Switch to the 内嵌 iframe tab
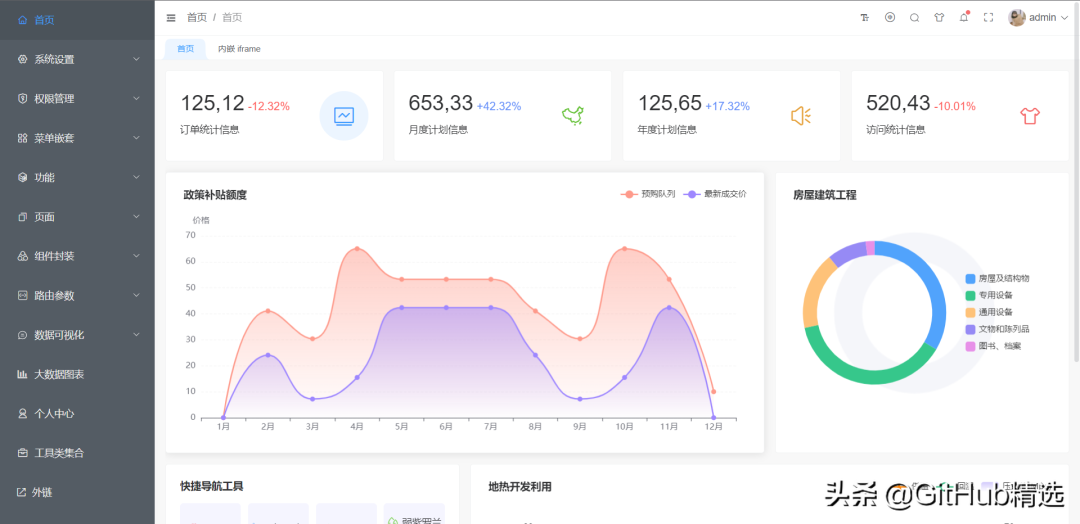1080x524 pixels. [239, 49]
